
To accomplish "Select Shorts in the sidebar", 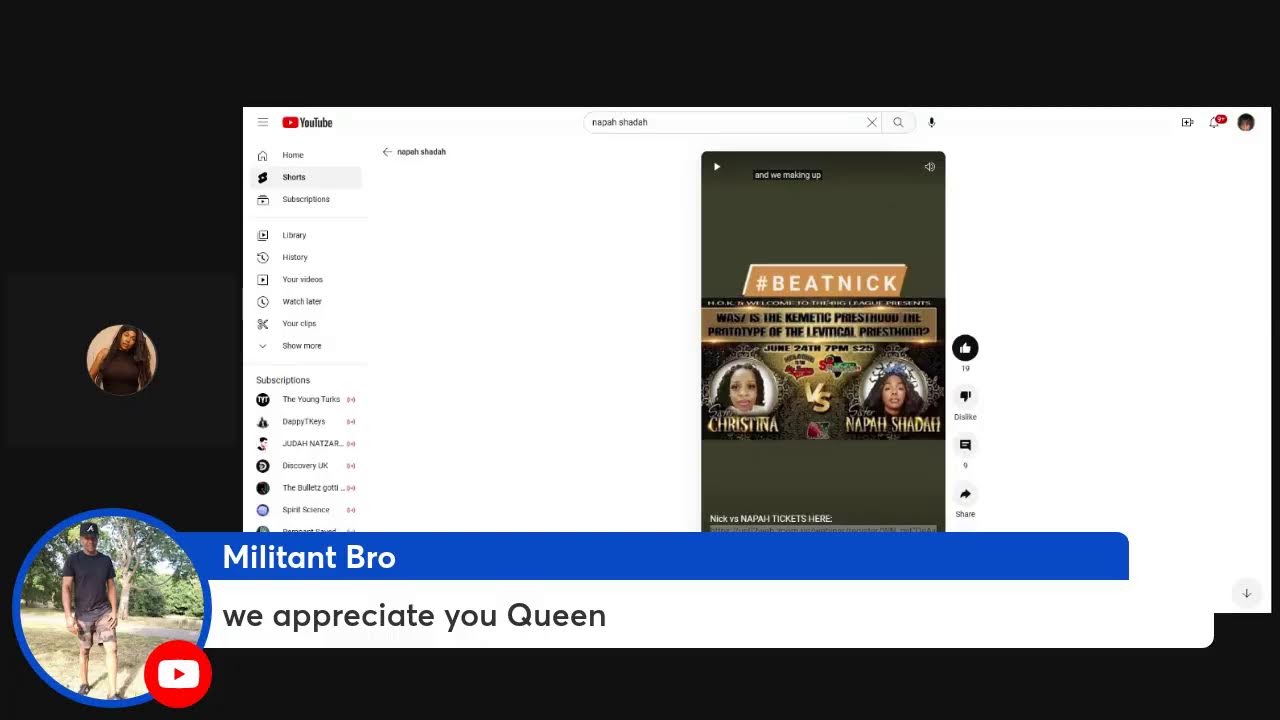I will coord(306,177).
